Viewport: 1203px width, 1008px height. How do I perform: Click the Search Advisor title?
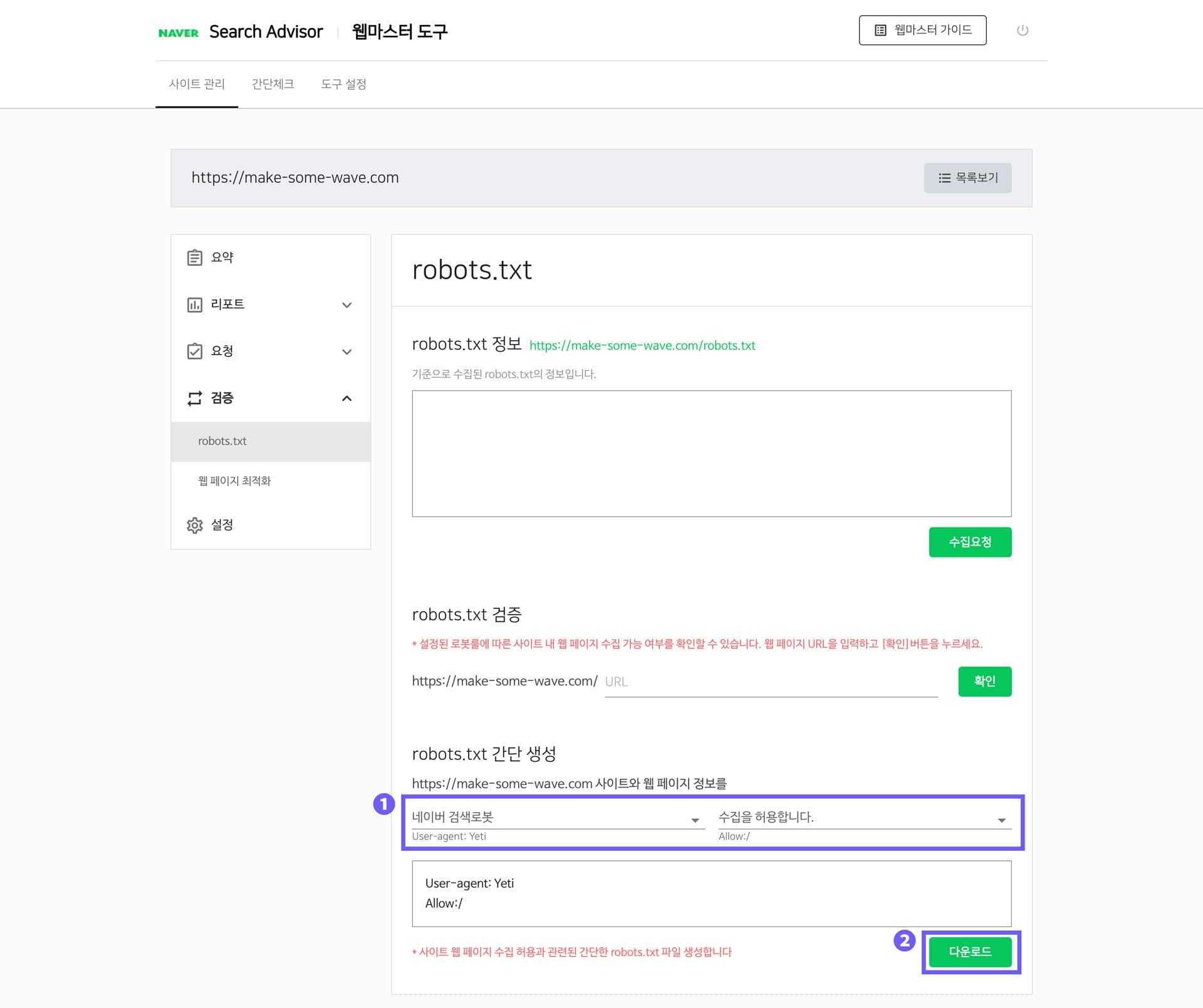pyautogui.click(x=266, y=32)
